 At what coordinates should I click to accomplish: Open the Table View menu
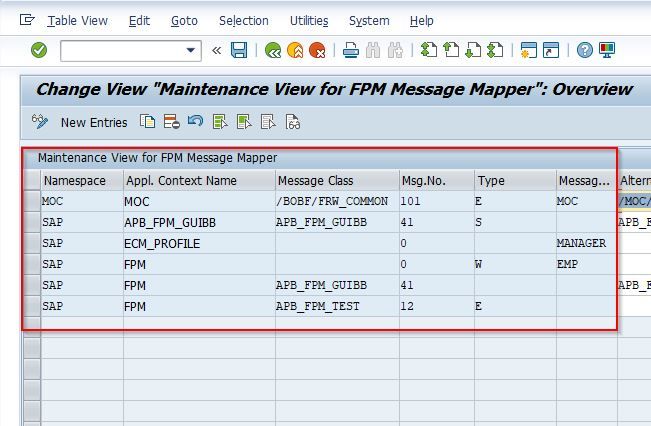(x=77, y=21)
